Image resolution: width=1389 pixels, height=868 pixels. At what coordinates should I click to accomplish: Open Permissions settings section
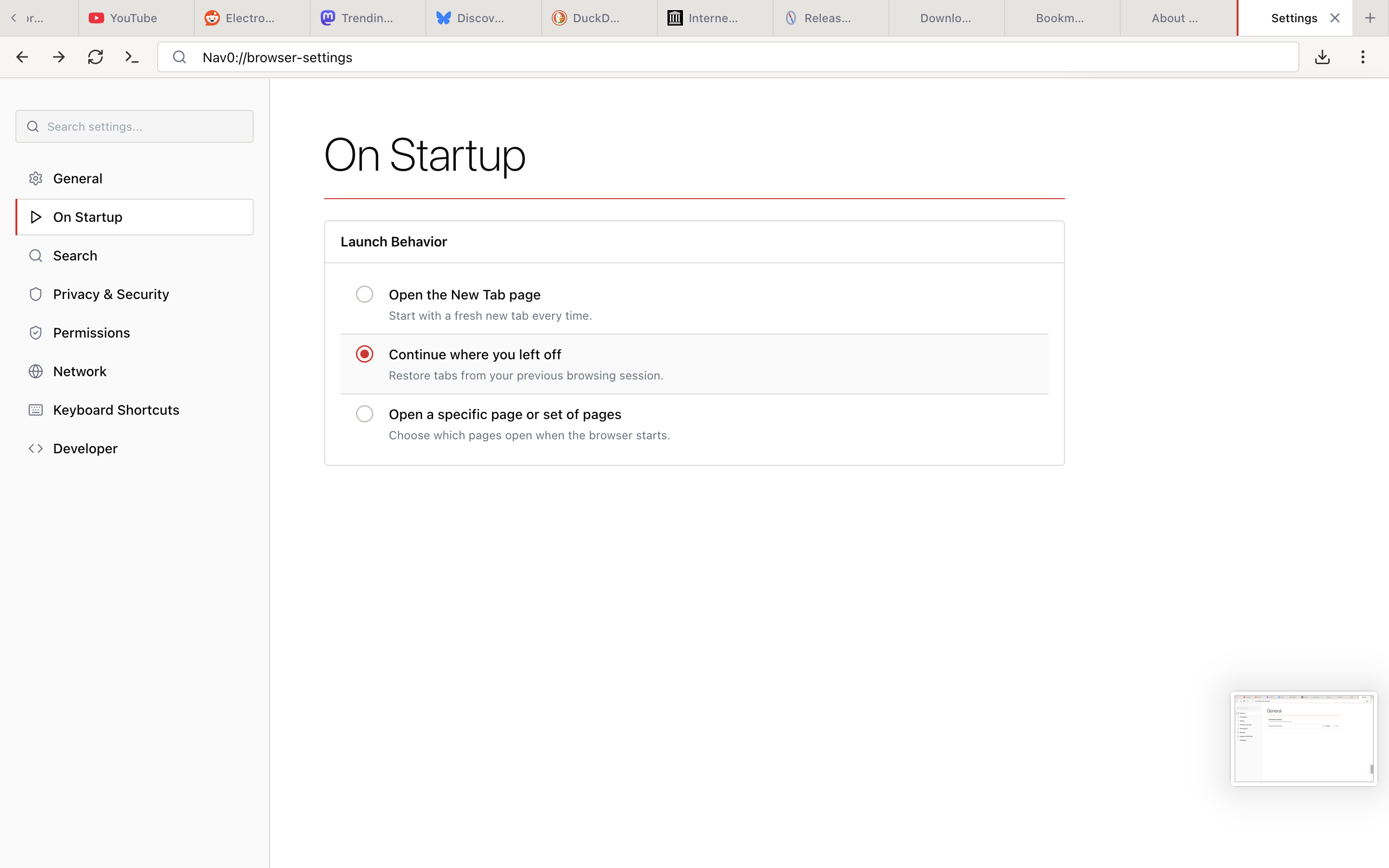tap(134, 333)
